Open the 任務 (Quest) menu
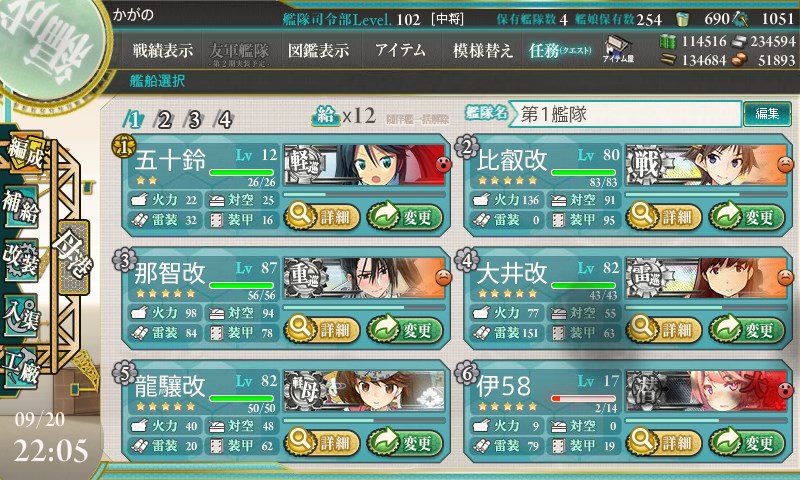The image size is (800, 480). pos(559,50)
